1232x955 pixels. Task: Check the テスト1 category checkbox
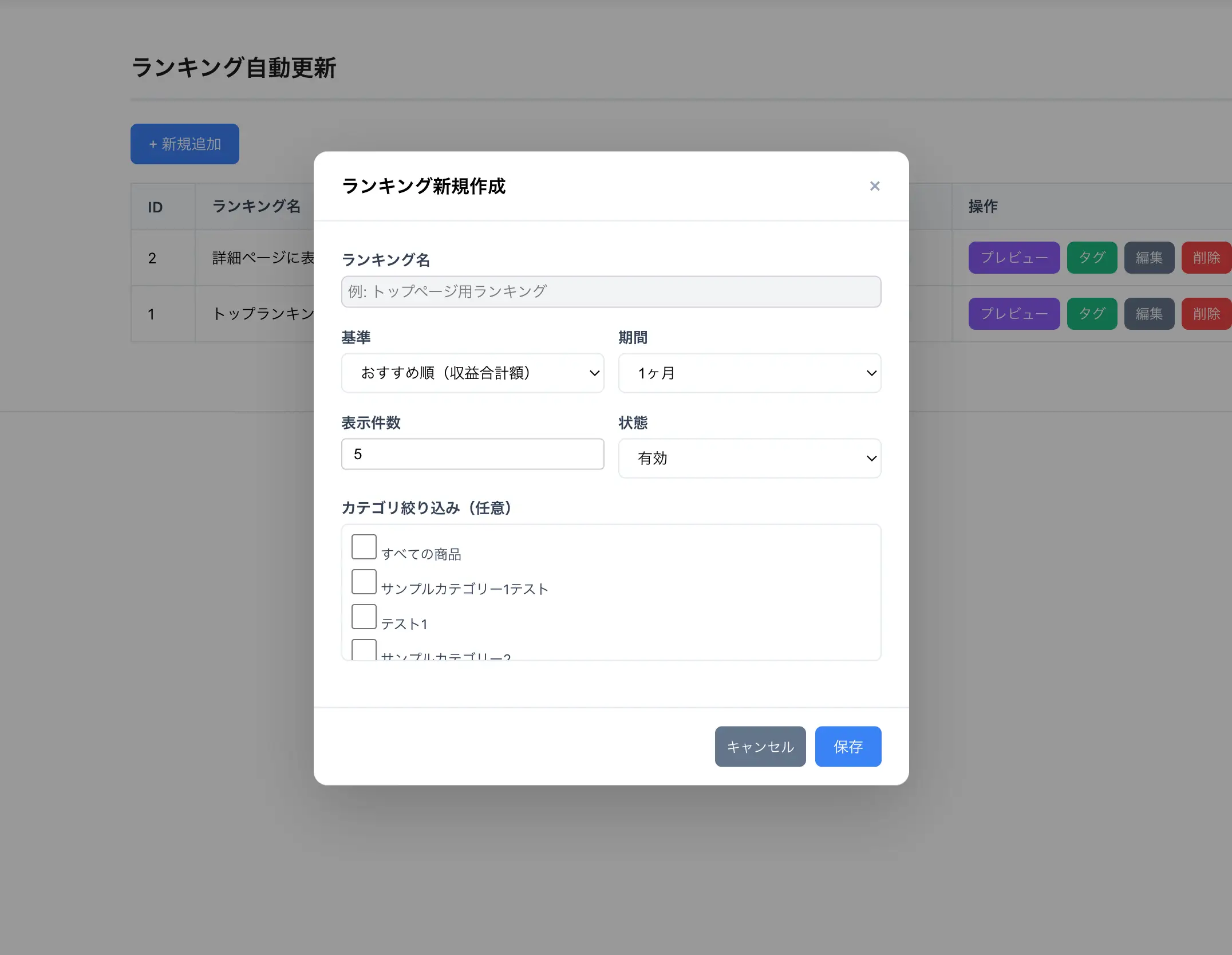[x=364, y=617]
